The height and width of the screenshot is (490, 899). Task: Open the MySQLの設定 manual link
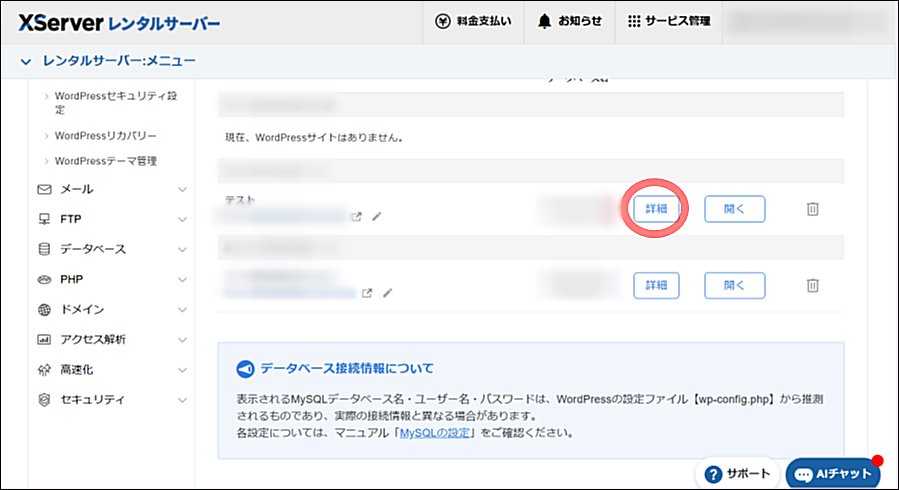pos(435,433)
